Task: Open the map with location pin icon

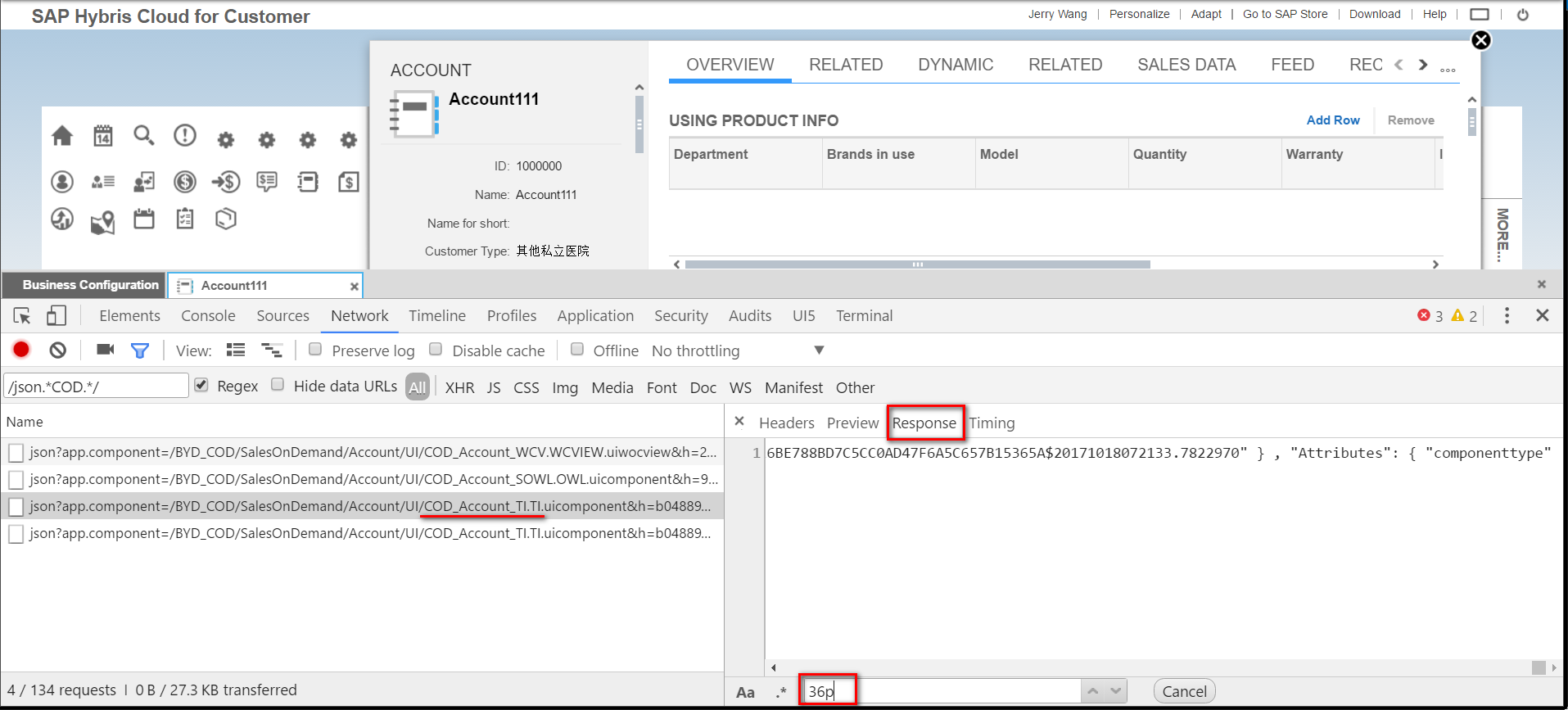Action: (103, 222)
